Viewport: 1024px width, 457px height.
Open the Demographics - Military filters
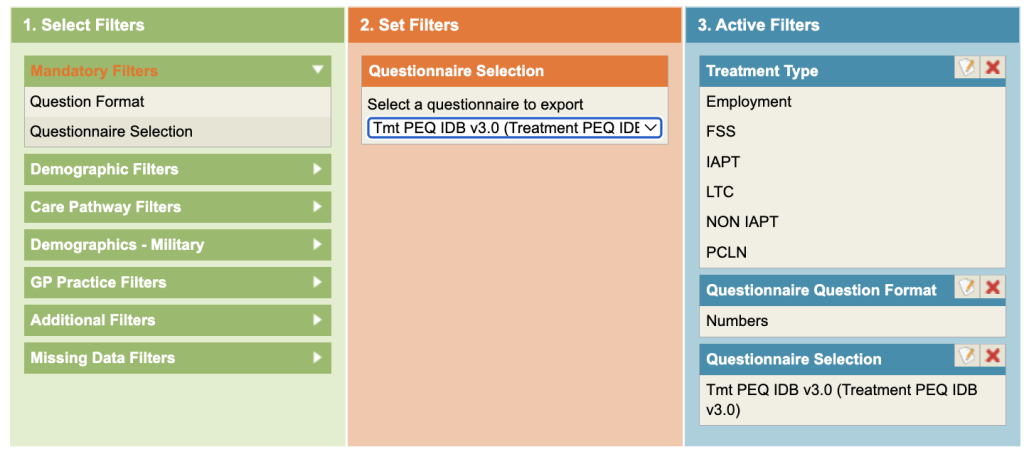[318, 244]
